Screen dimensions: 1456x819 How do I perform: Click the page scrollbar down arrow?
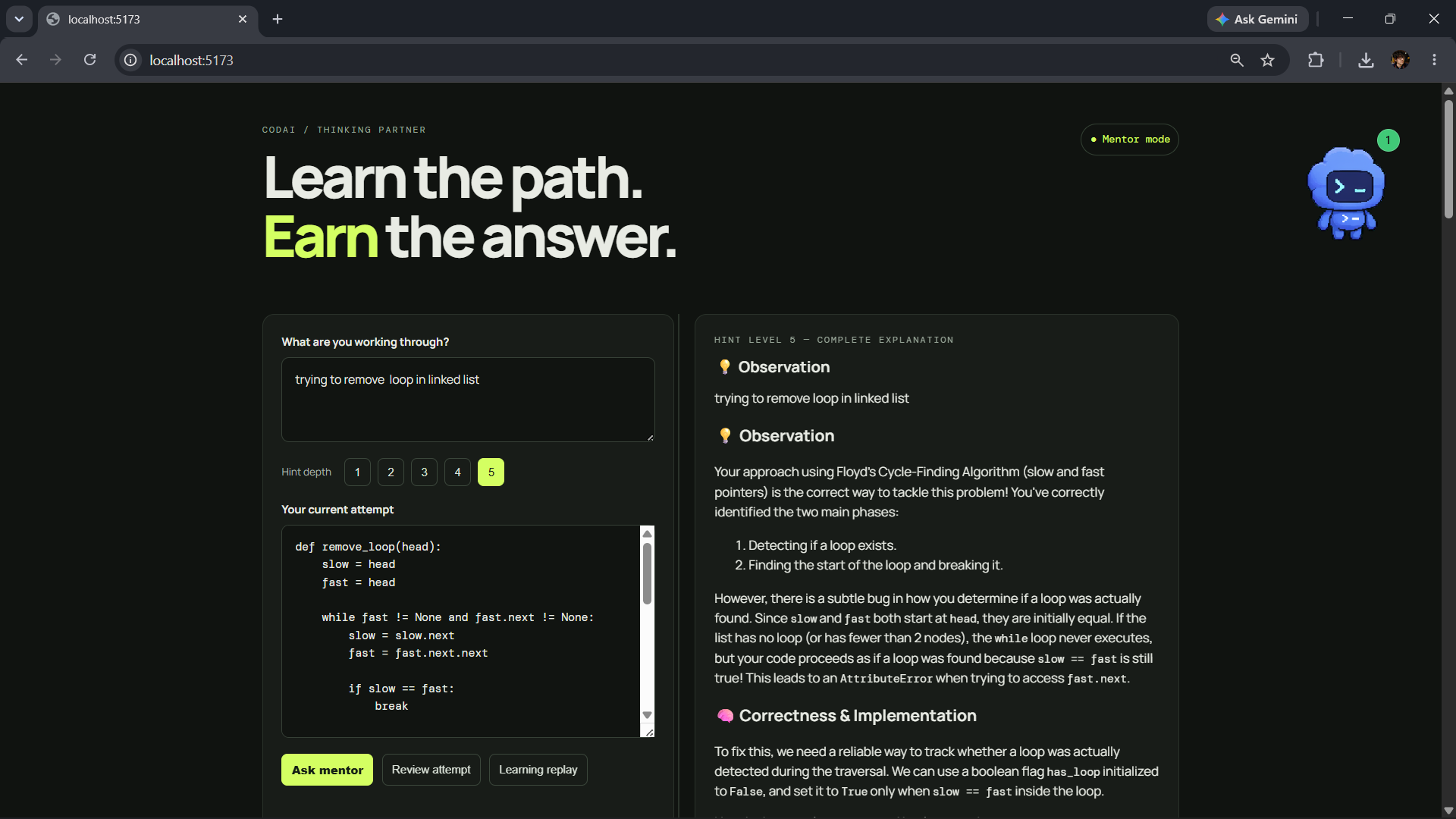pyautogui.click(x=1448, y=811)
